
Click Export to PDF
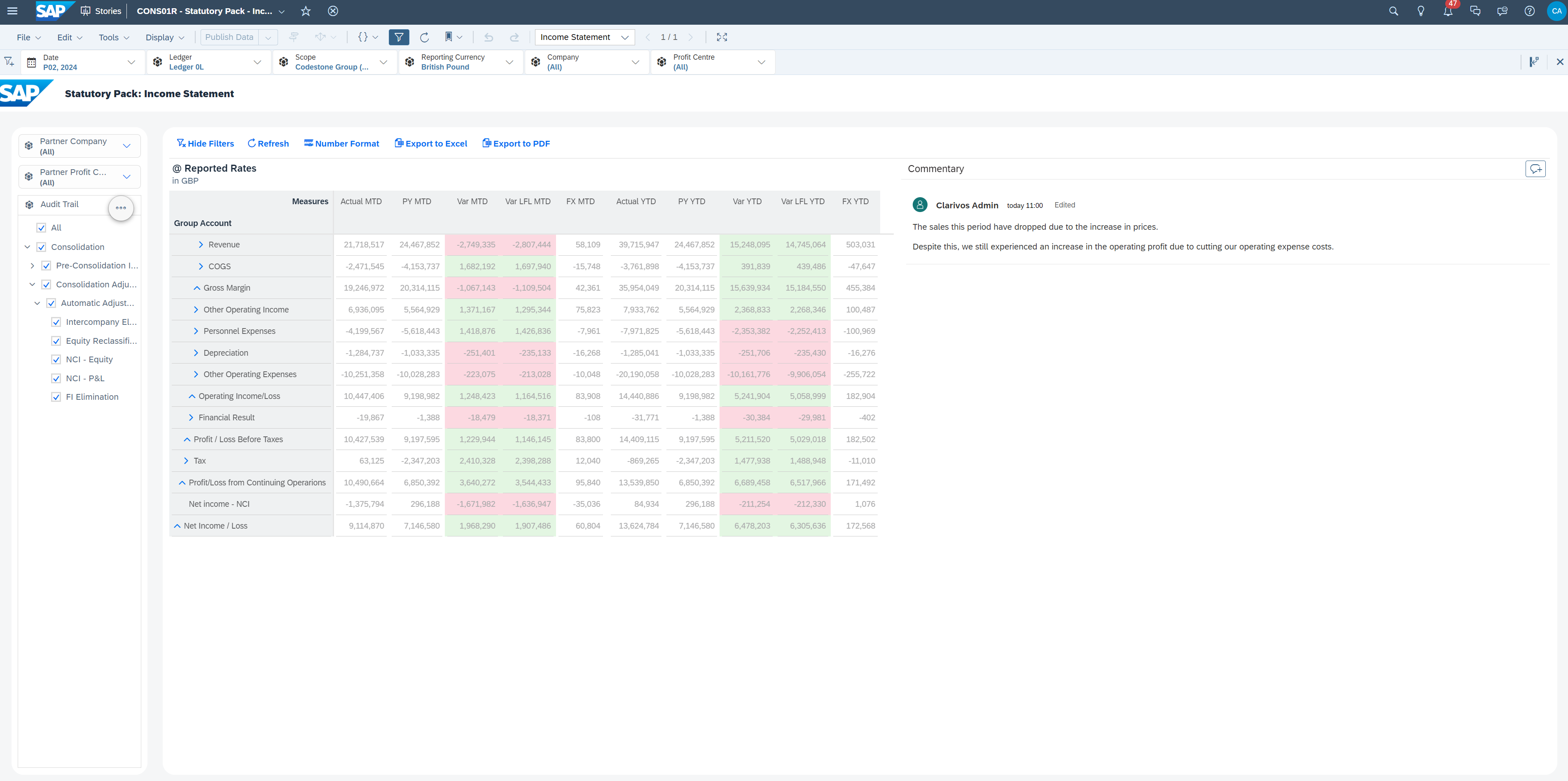click(516, 144)
